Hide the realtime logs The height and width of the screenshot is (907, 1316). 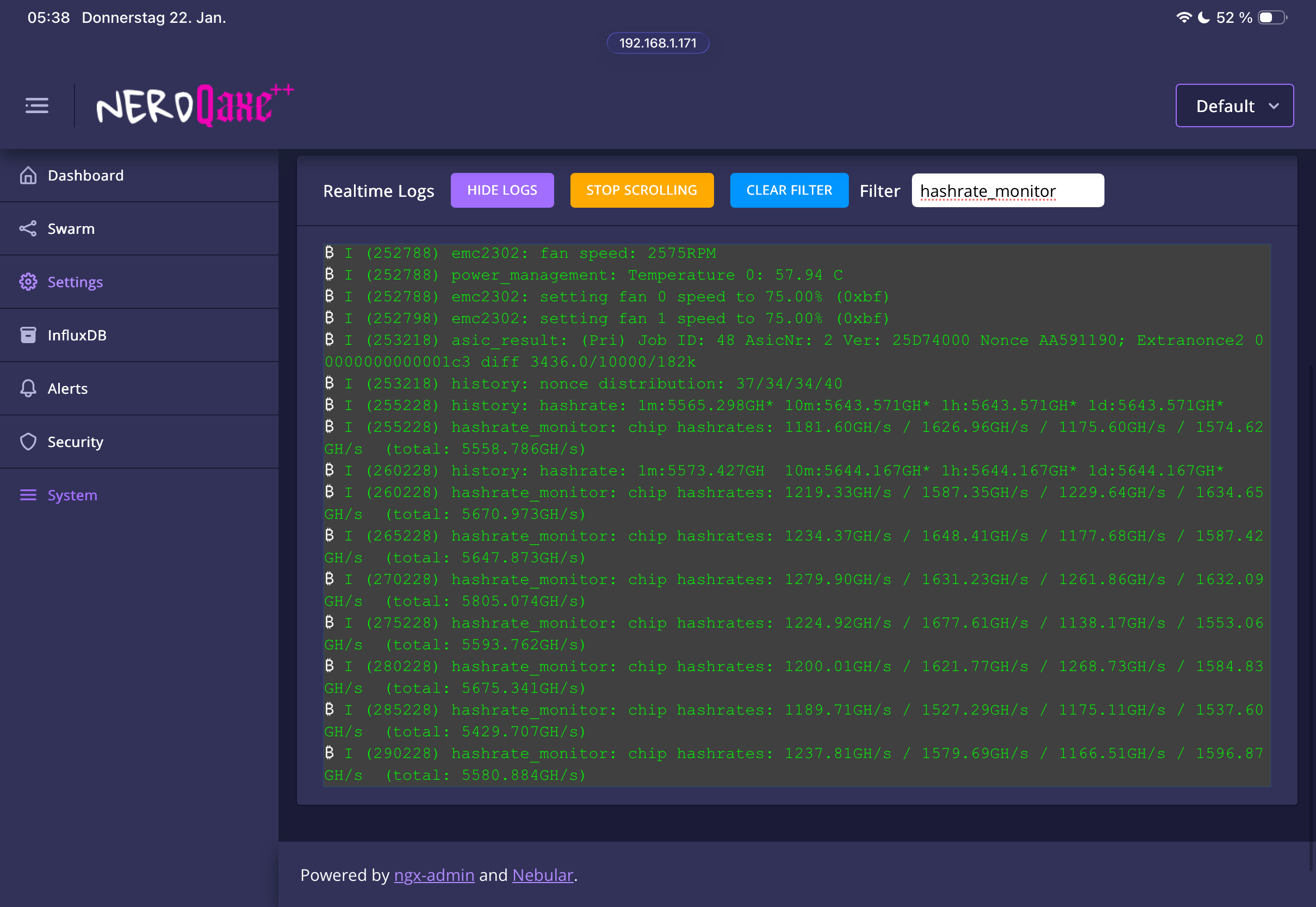502,190
